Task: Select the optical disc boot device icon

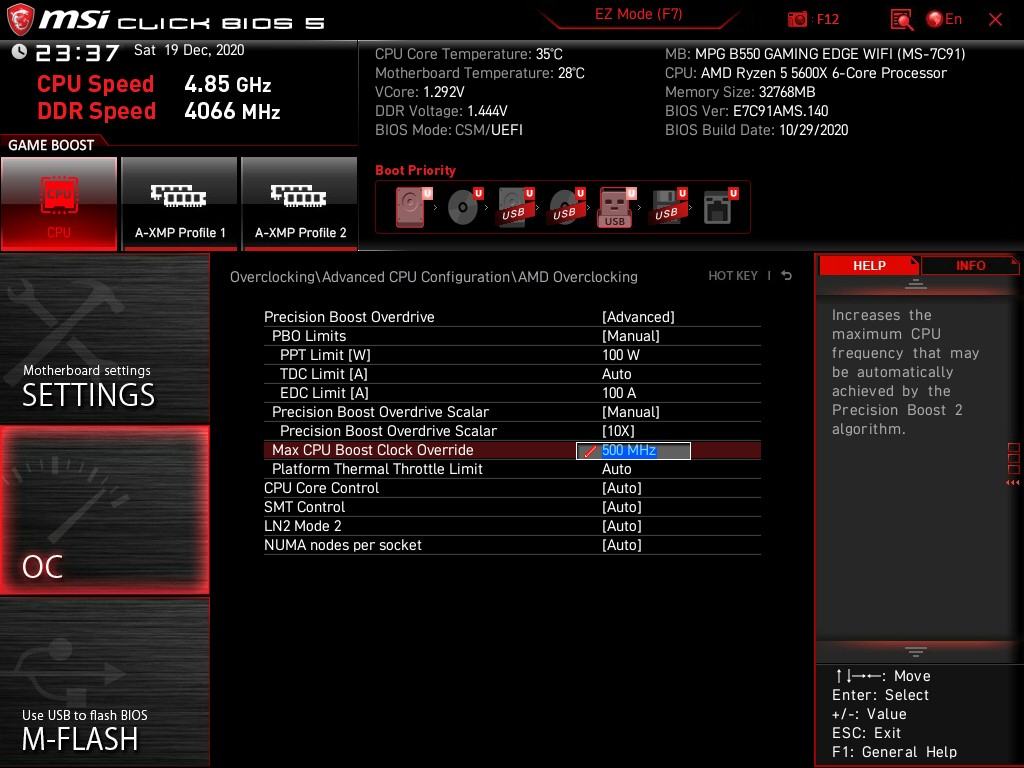Action: coord(465,208)
